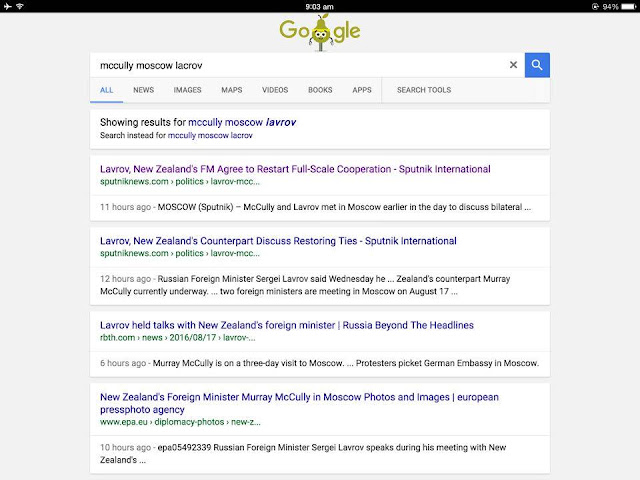This screenshot has height=480, width=640.
Task: Open Lavrov held talks Russia Beyond Headlines result
Action: [287, 325]
